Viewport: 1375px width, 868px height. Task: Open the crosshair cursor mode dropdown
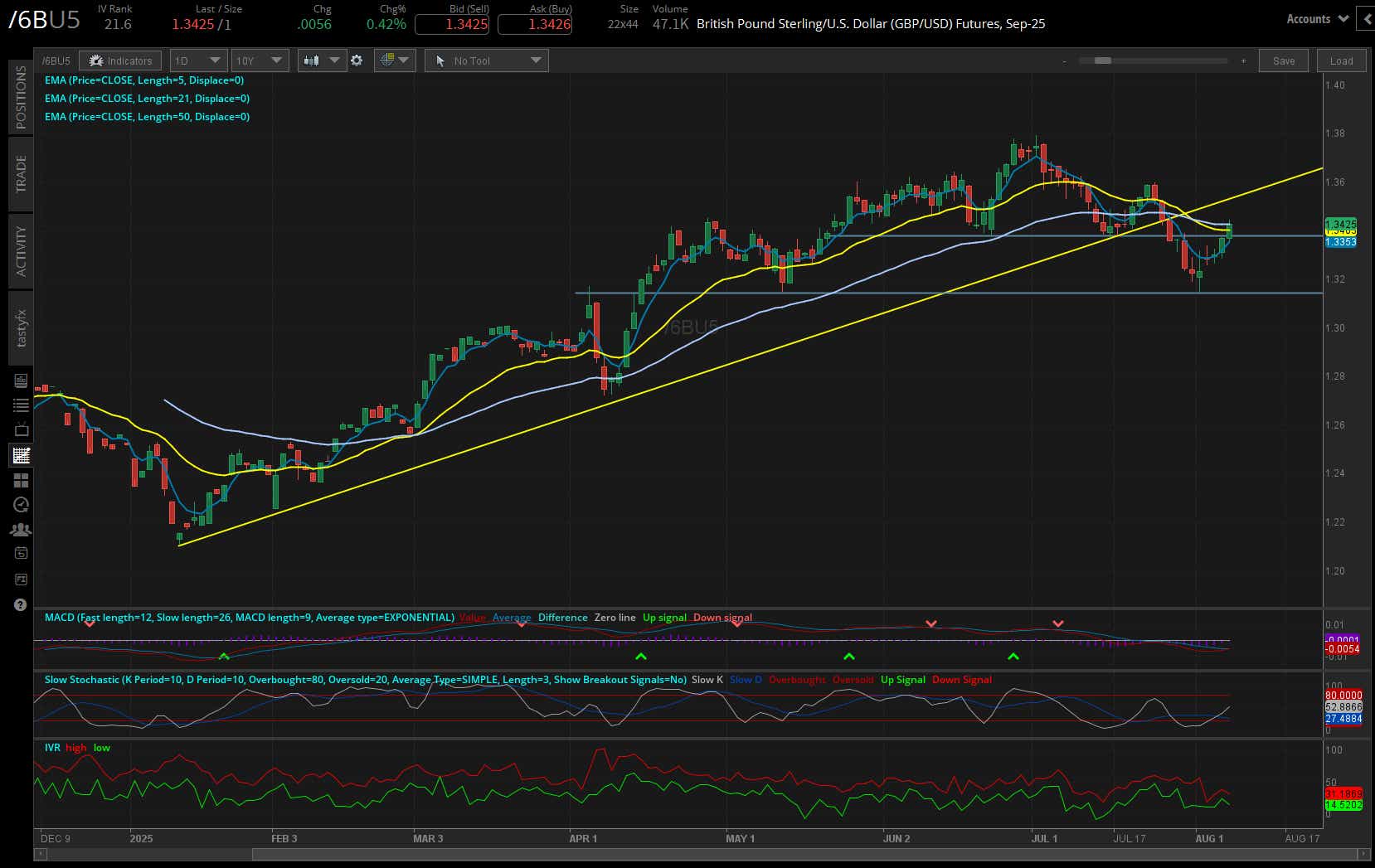point(394,61)
